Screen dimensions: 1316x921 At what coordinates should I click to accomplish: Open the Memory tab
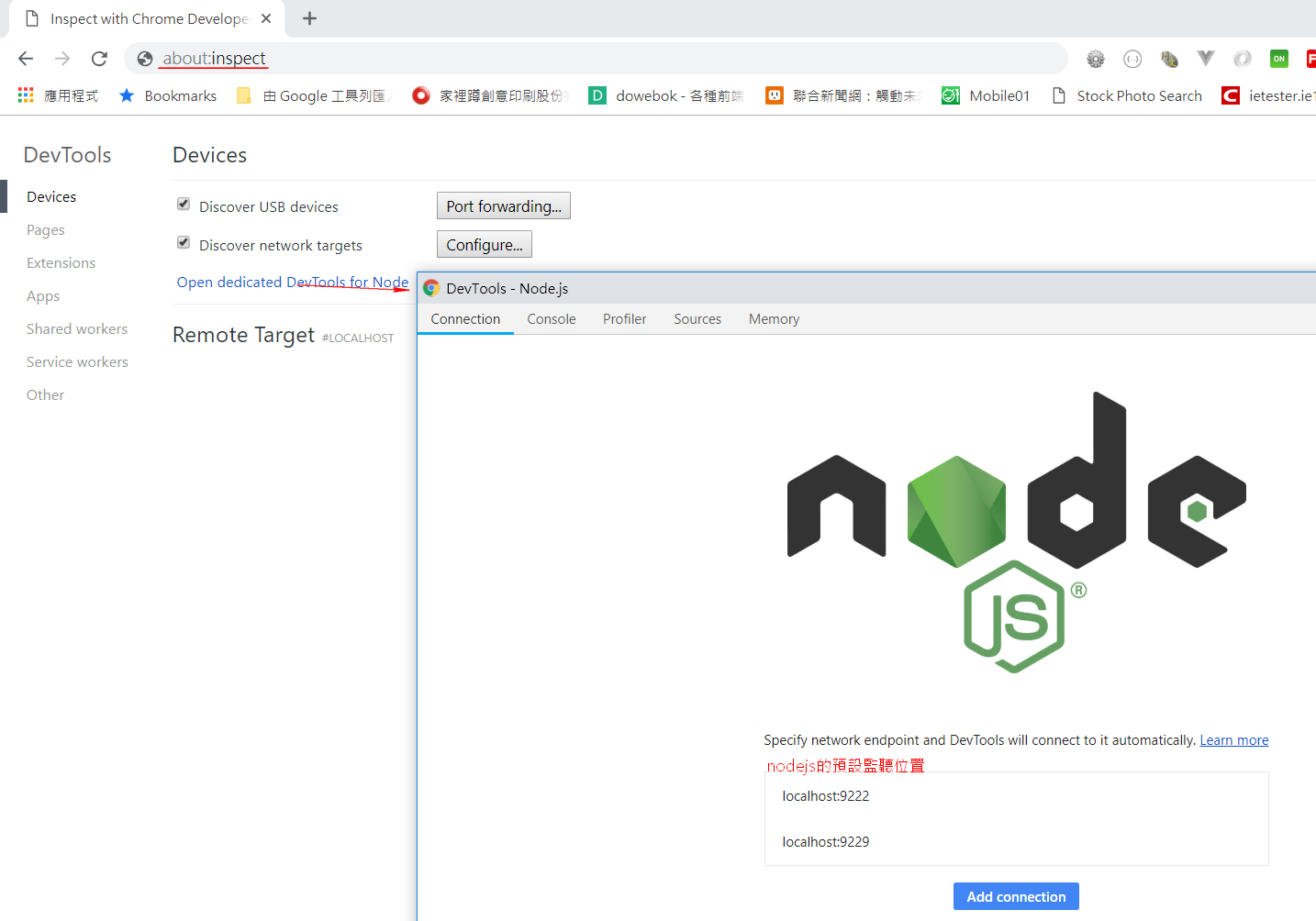click(773, 318)
